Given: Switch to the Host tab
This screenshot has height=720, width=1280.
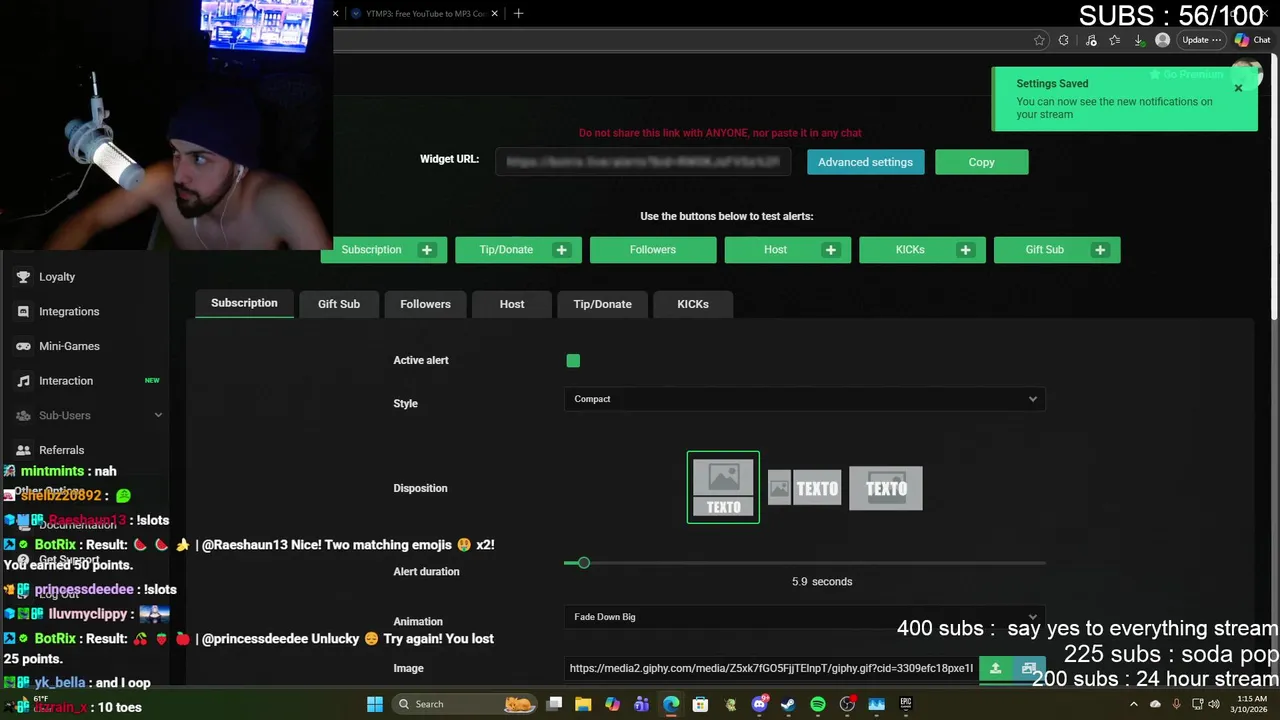Looking at the screenshot, I should (512, 304).
